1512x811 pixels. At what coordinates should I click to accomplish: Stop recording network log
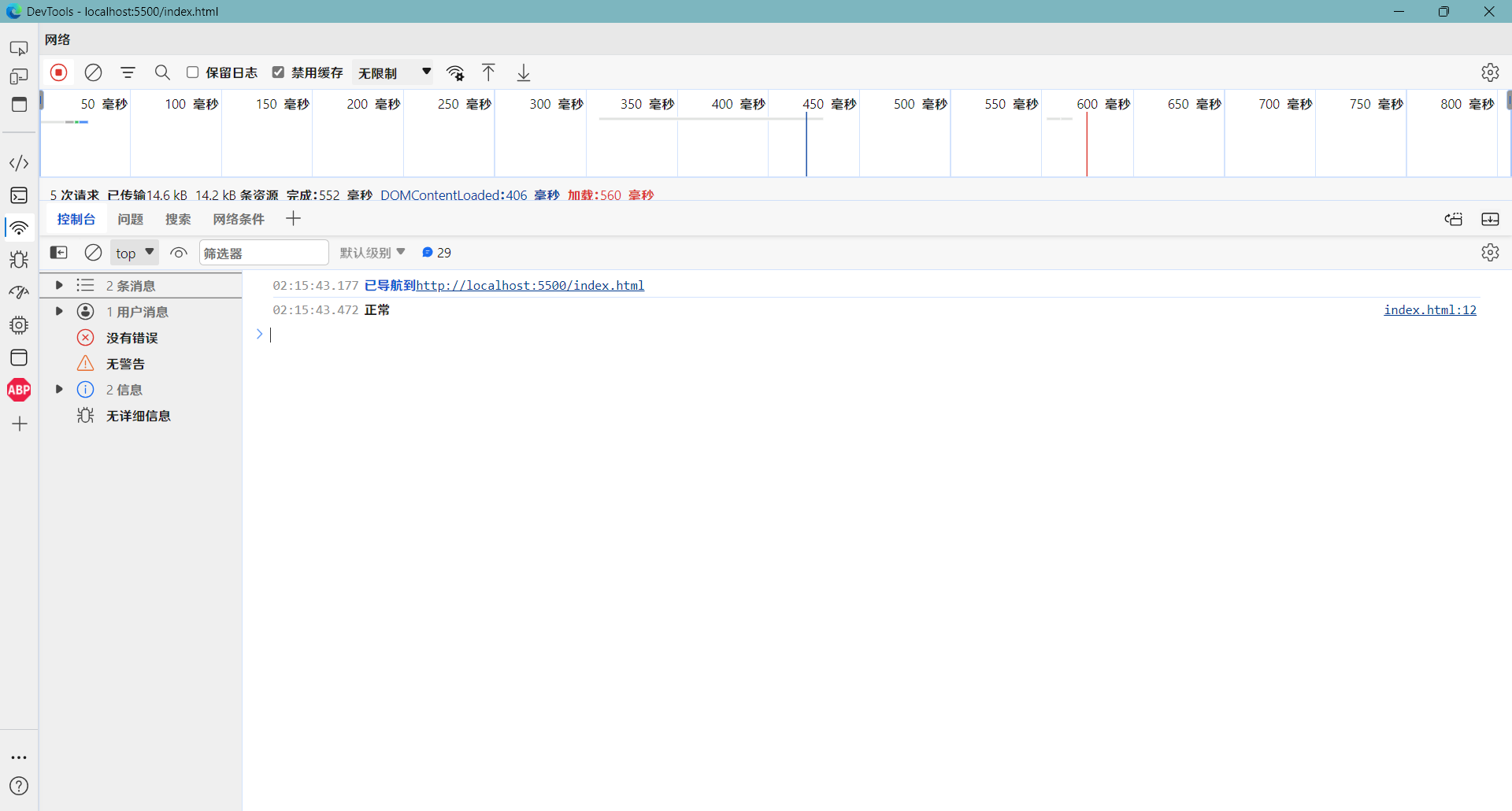[59, 72]
